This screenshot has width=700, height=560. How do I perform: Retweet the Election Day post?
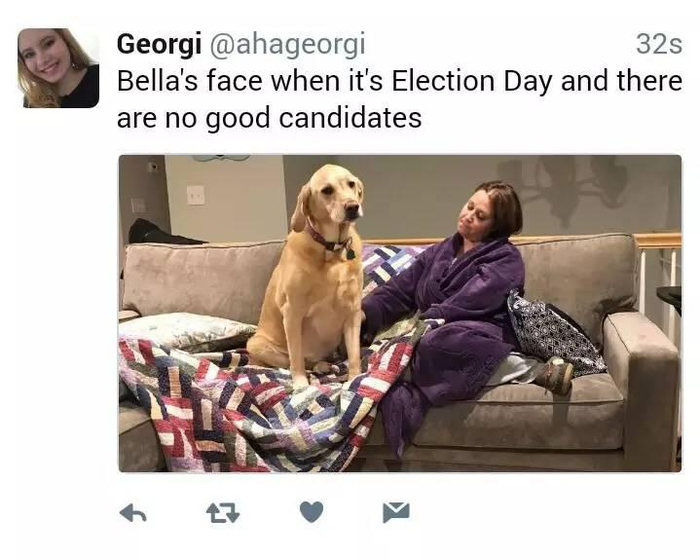click(220, 513)
